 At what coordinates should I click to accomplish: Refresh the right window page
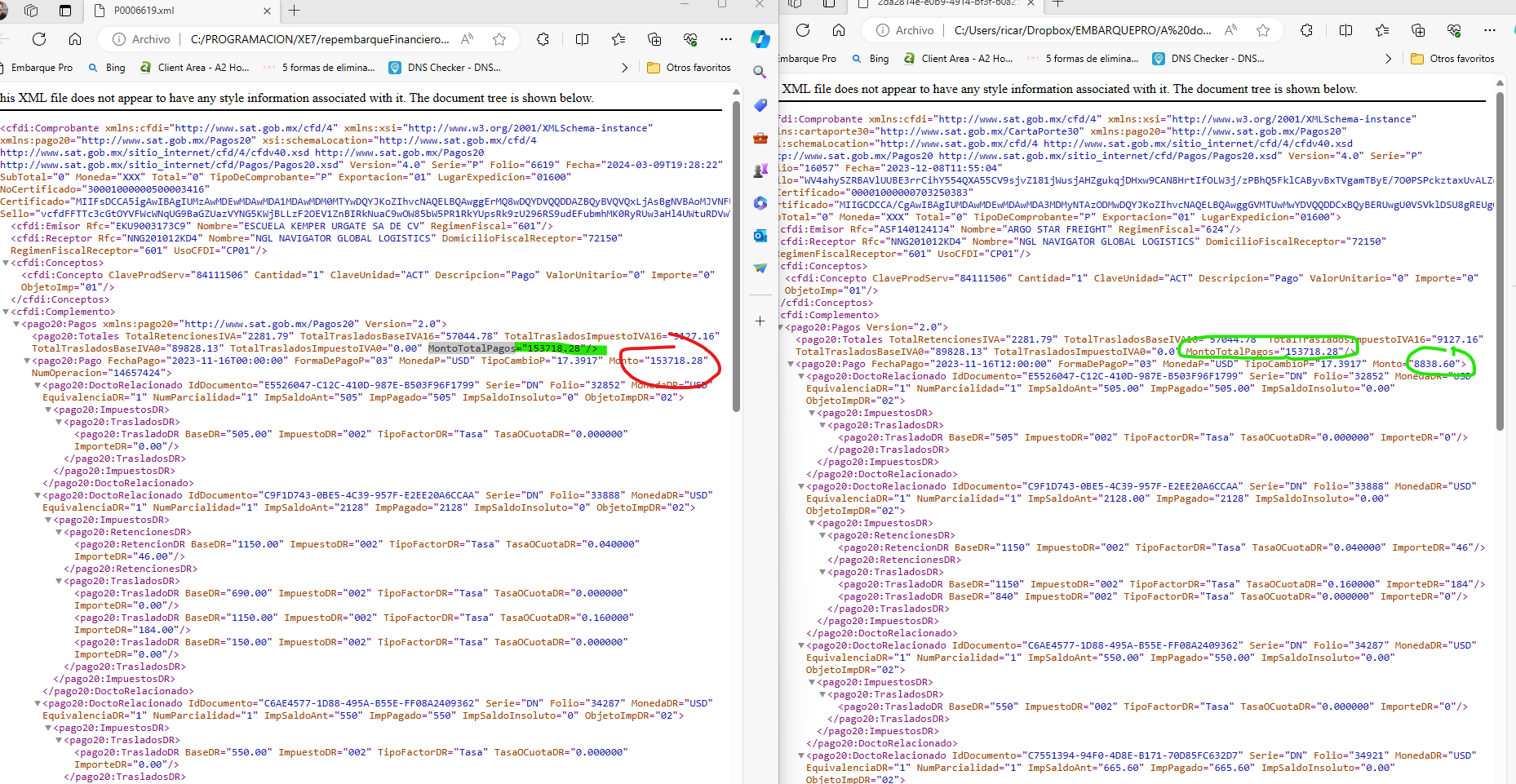click(x=803, y=30)
